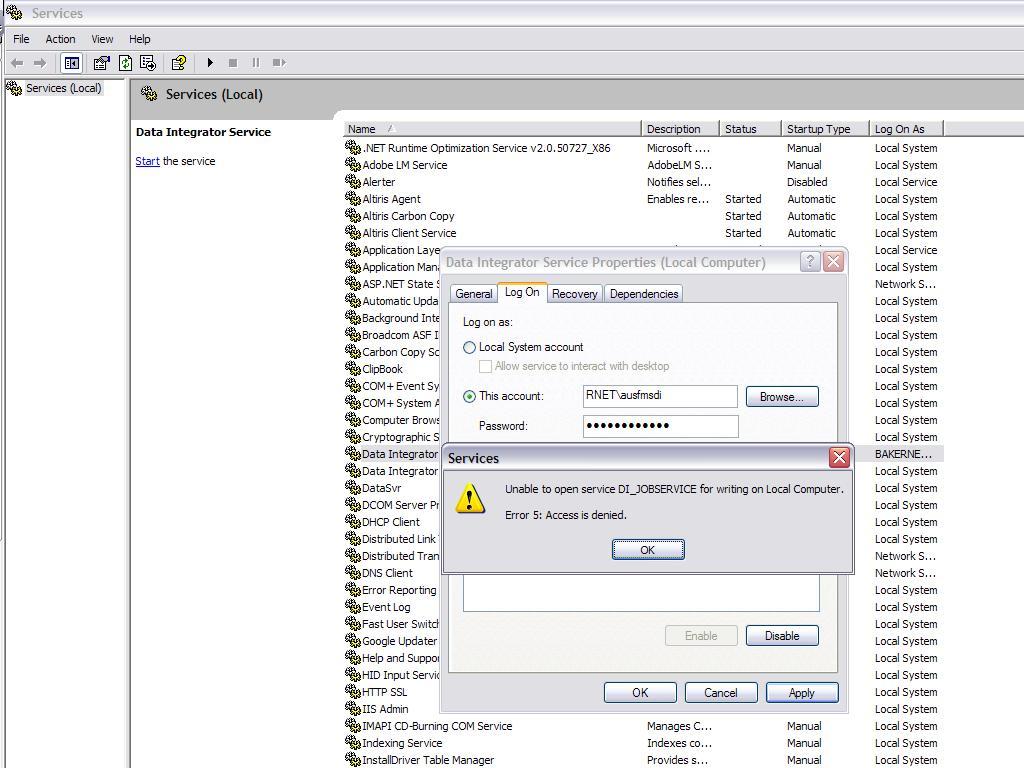1024x768 pixels.
Task: Open help using the question mark icon
Action: [x=178, y=62]
